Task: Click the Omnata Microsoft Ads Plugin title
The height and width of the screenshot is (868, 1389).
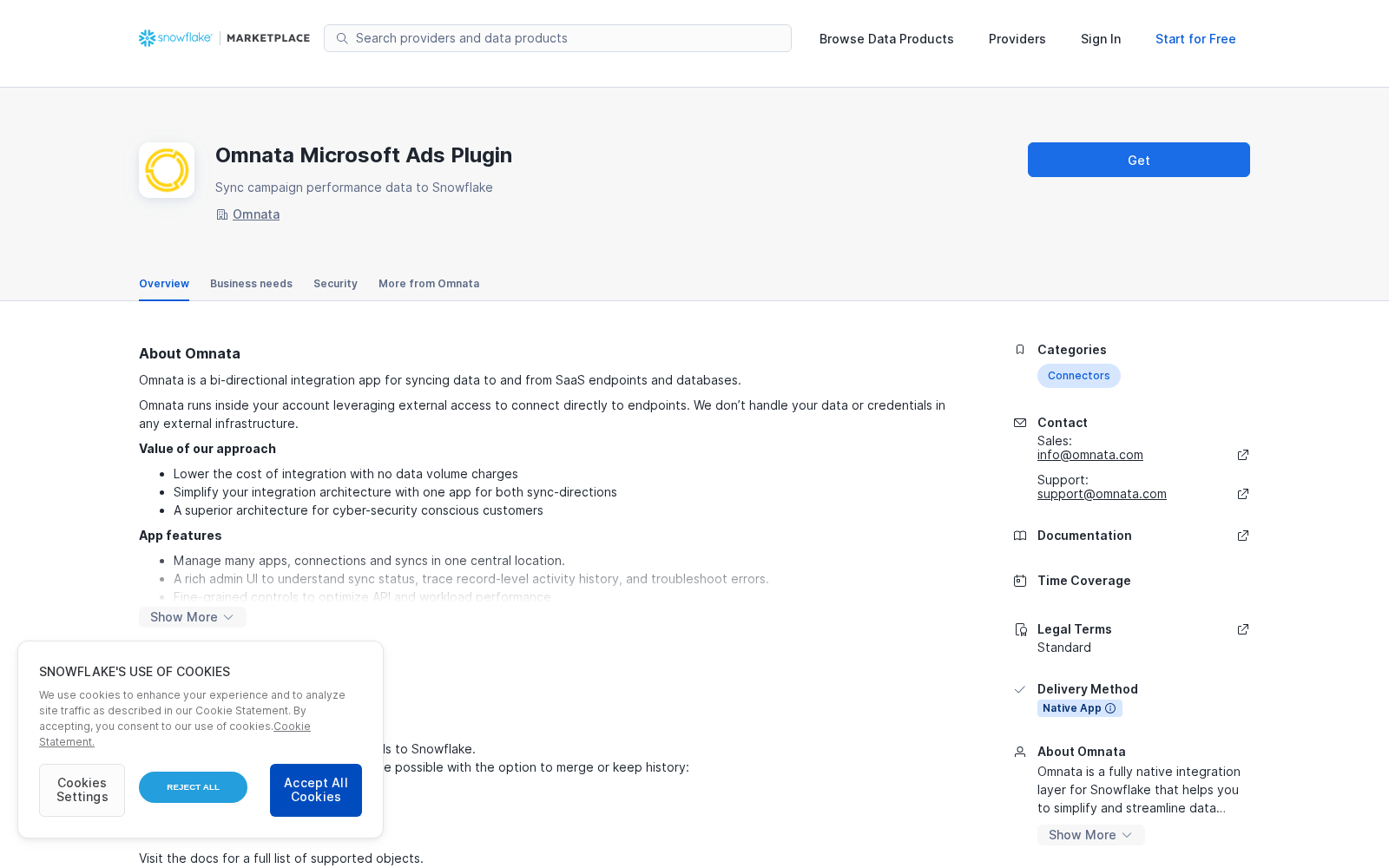Action: point(364,155)
